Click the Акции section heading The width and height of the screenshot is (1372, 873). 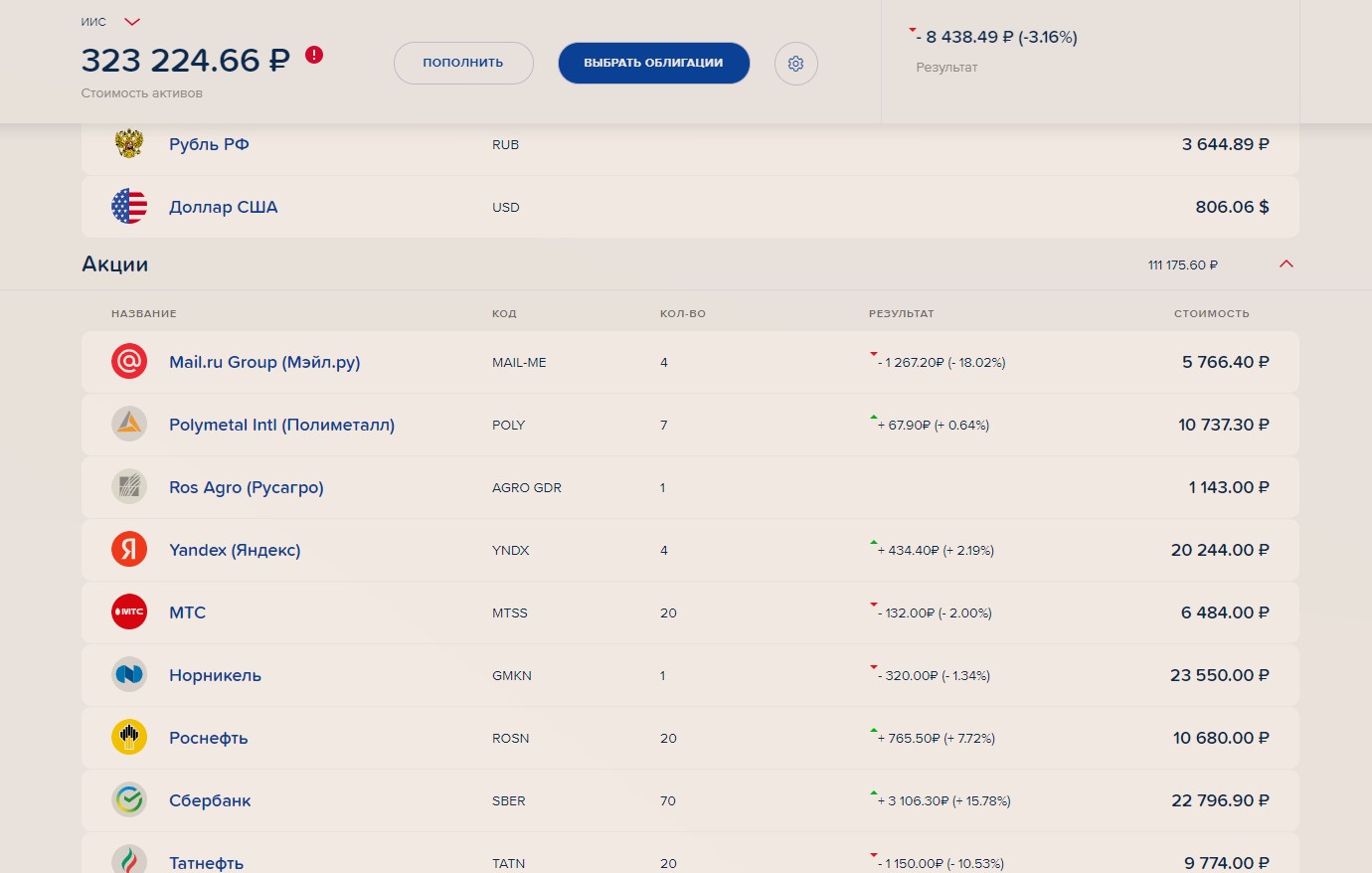pyautogui.click(x=115, y=264)
